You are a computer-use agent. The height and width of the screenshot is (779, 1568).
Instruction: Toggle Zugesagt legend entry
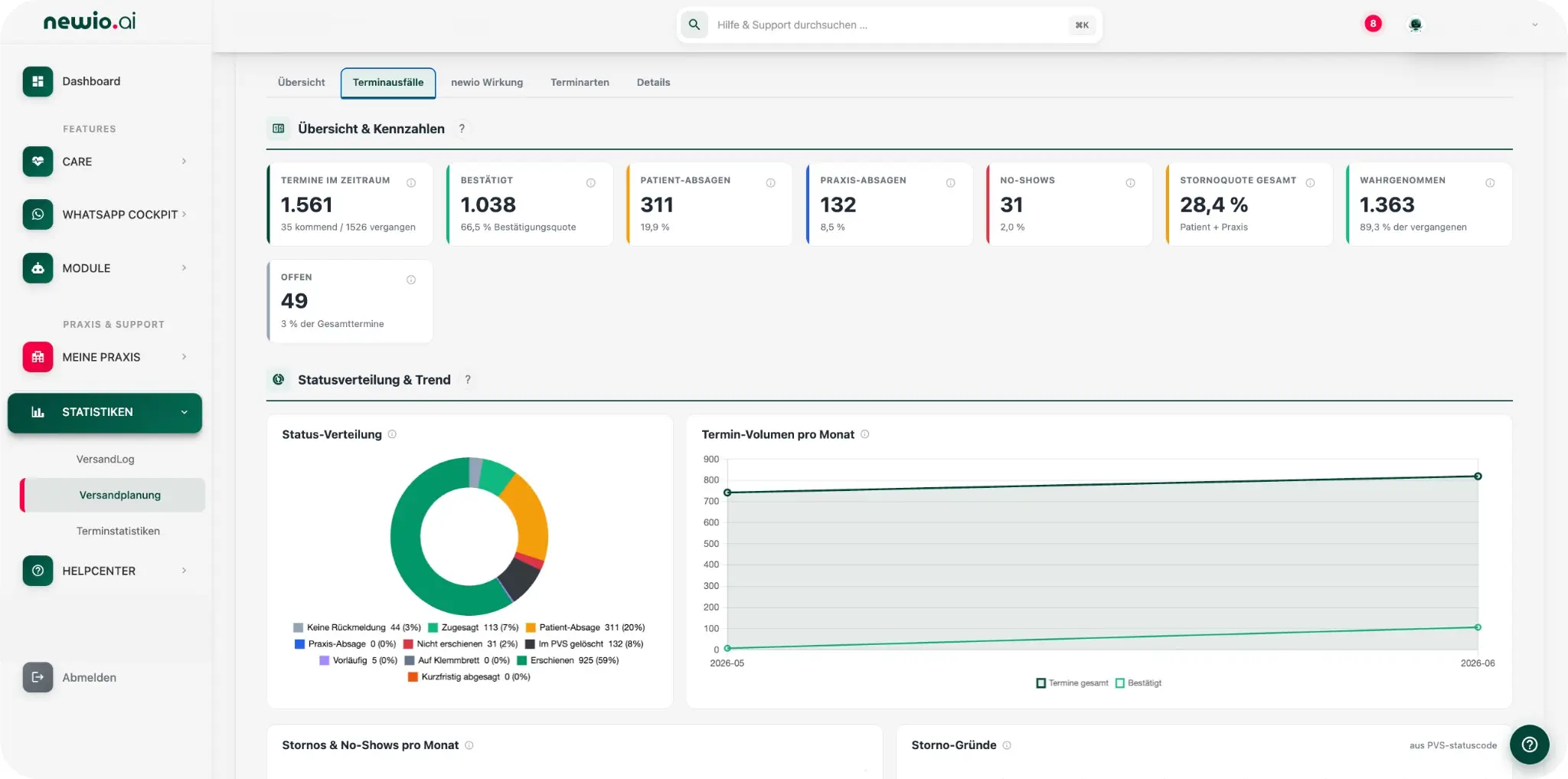coord(473,627)
